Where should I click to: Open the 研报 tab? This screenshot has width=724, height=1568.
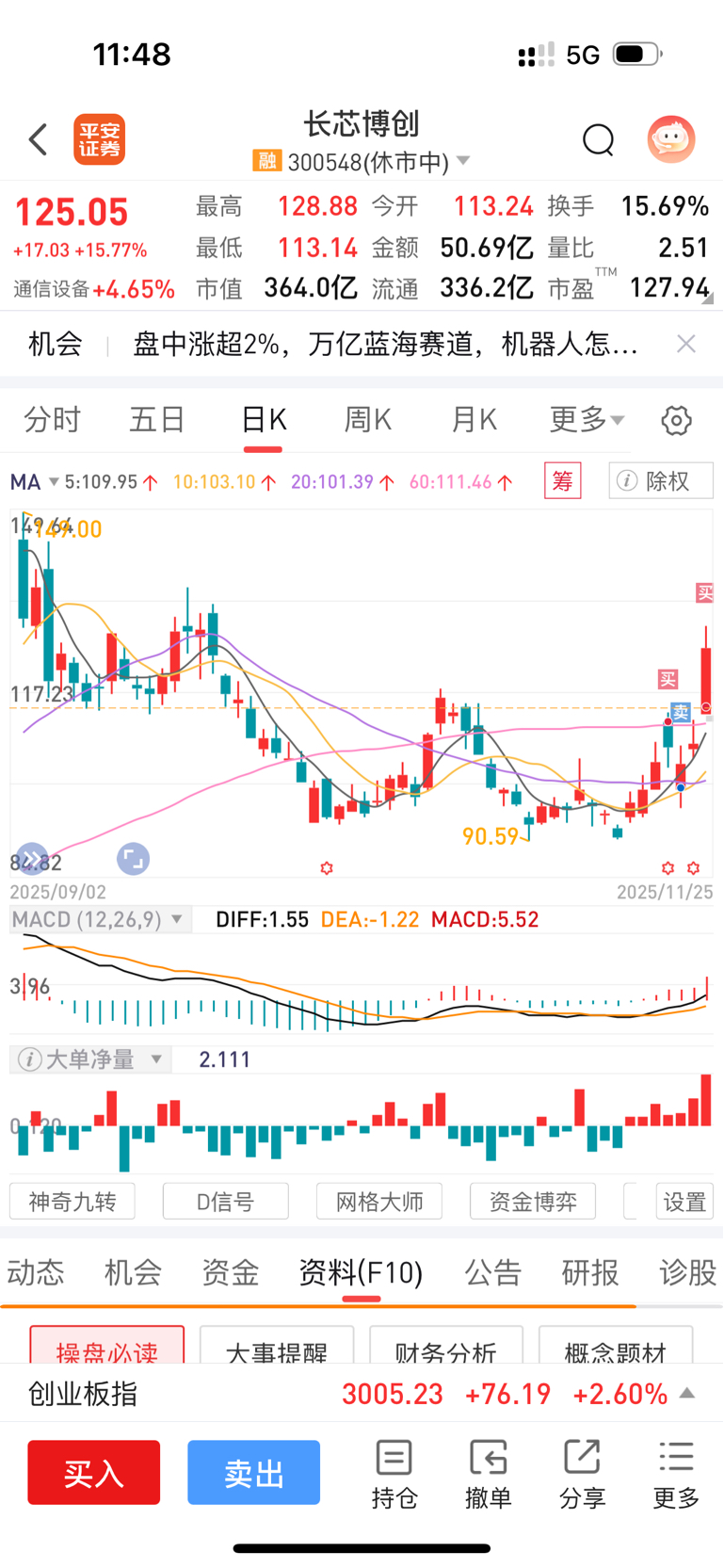(590, 1272)
